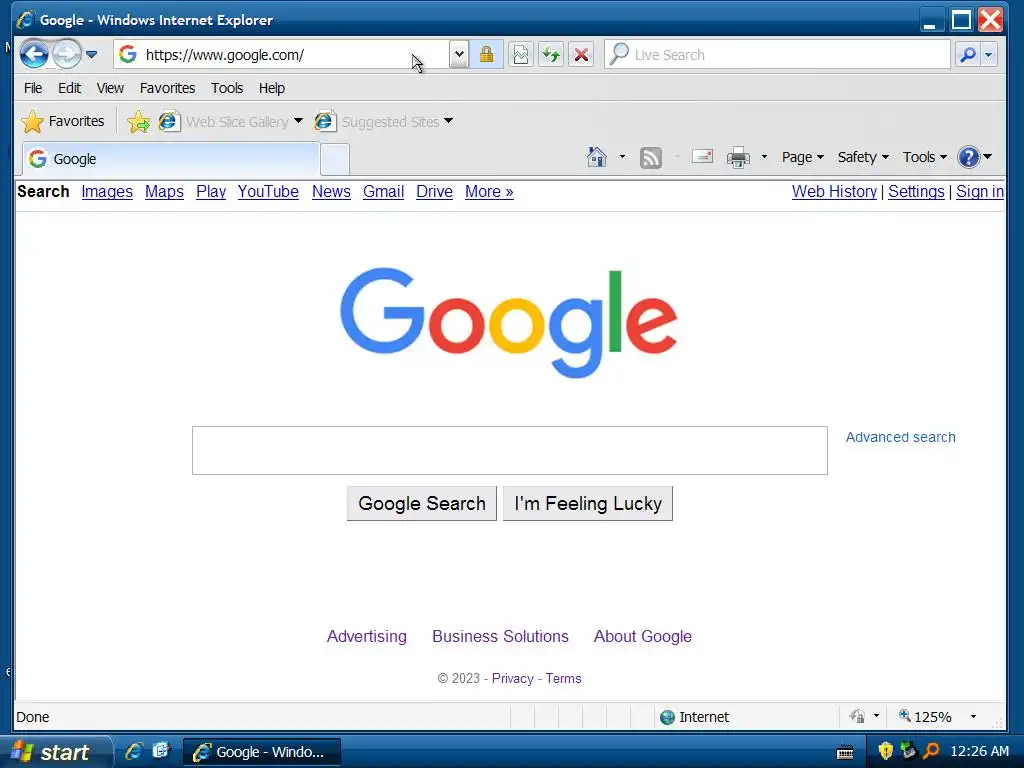Click the Internet security zone indicator
Viewport: 1024px width, 768px height.
694,717
